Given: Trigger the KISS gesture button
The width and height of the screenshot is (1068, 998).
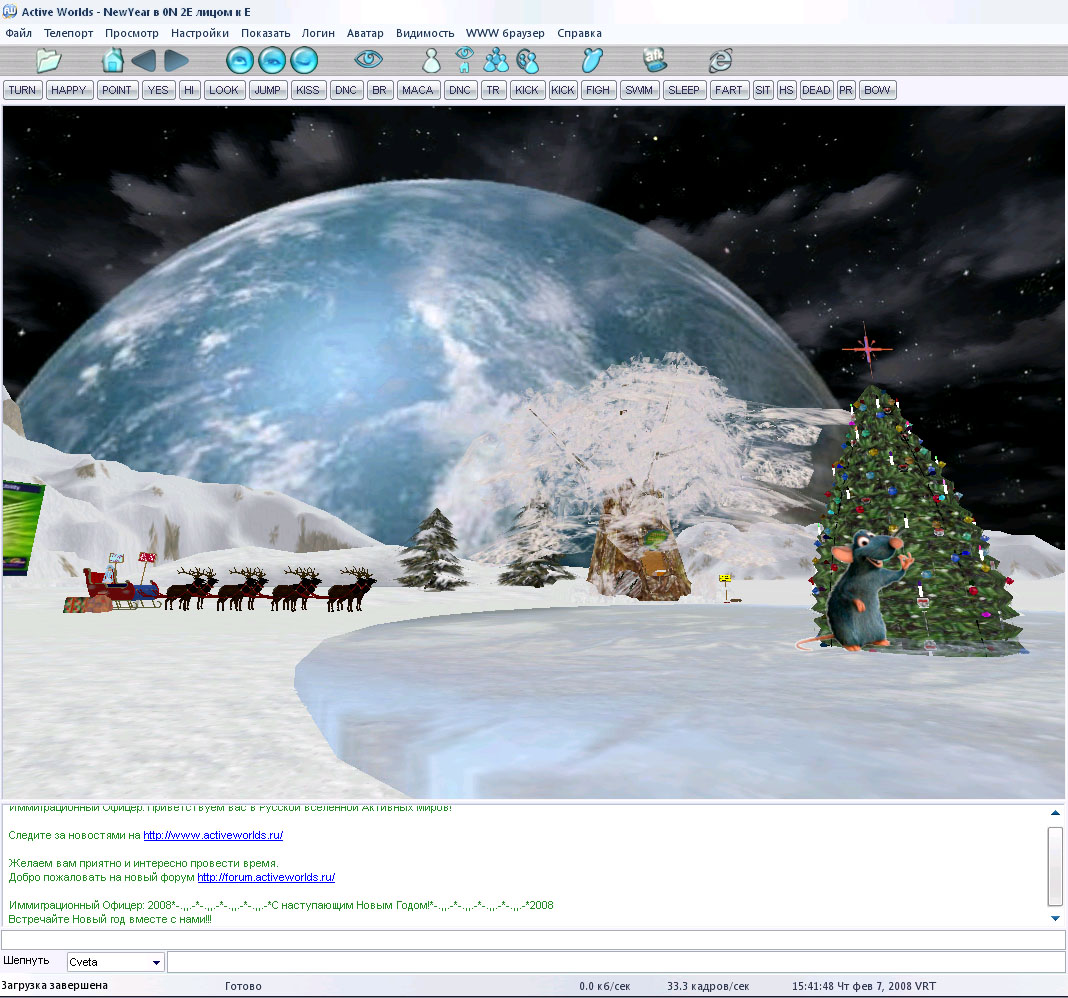Looking at the screenshot, I should (309, 90).
